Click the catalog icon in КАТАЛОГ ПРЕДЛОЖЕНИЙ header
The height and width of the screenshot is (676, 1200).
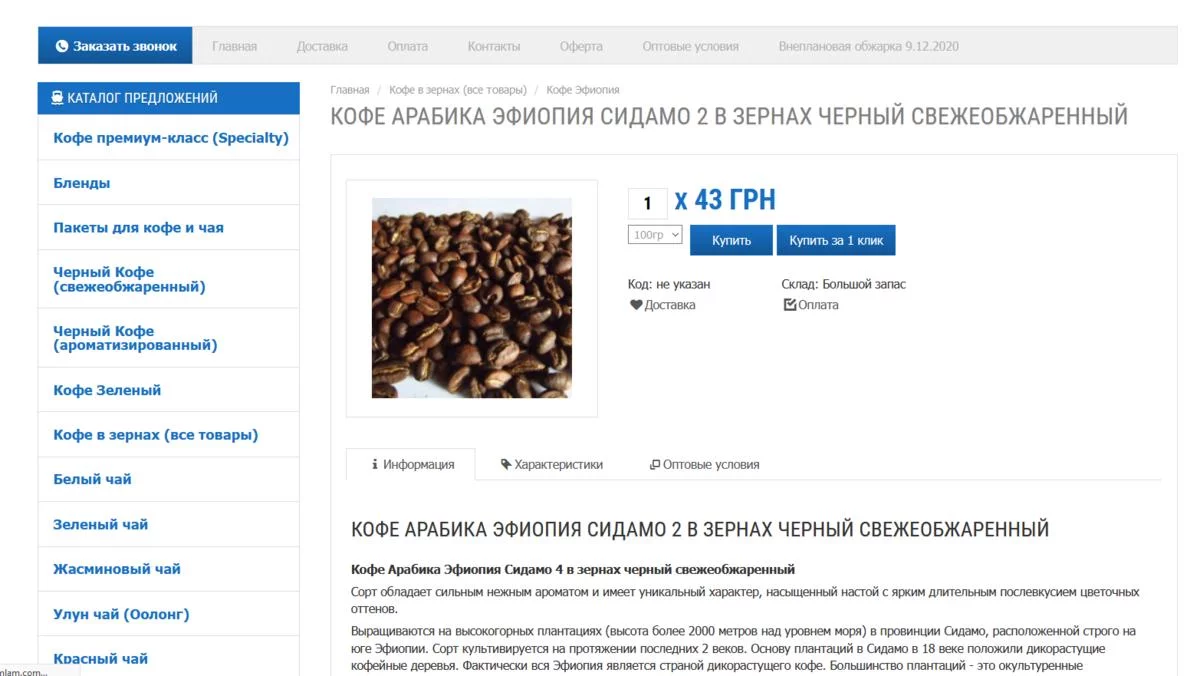tap(57, 98)
